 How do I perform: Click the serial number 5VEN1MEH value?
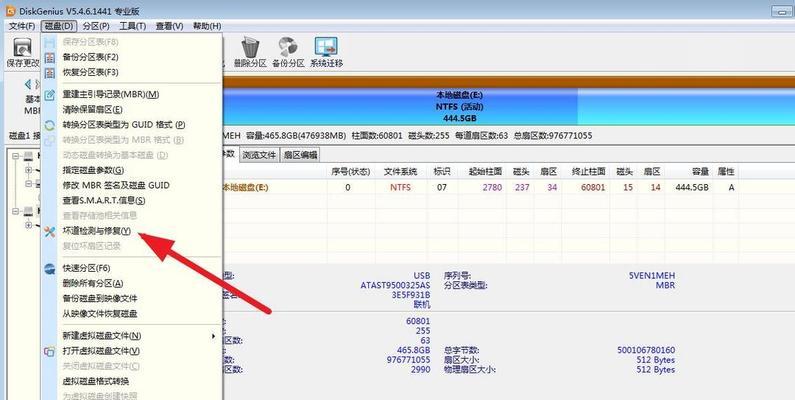click(x=652, y=276)
